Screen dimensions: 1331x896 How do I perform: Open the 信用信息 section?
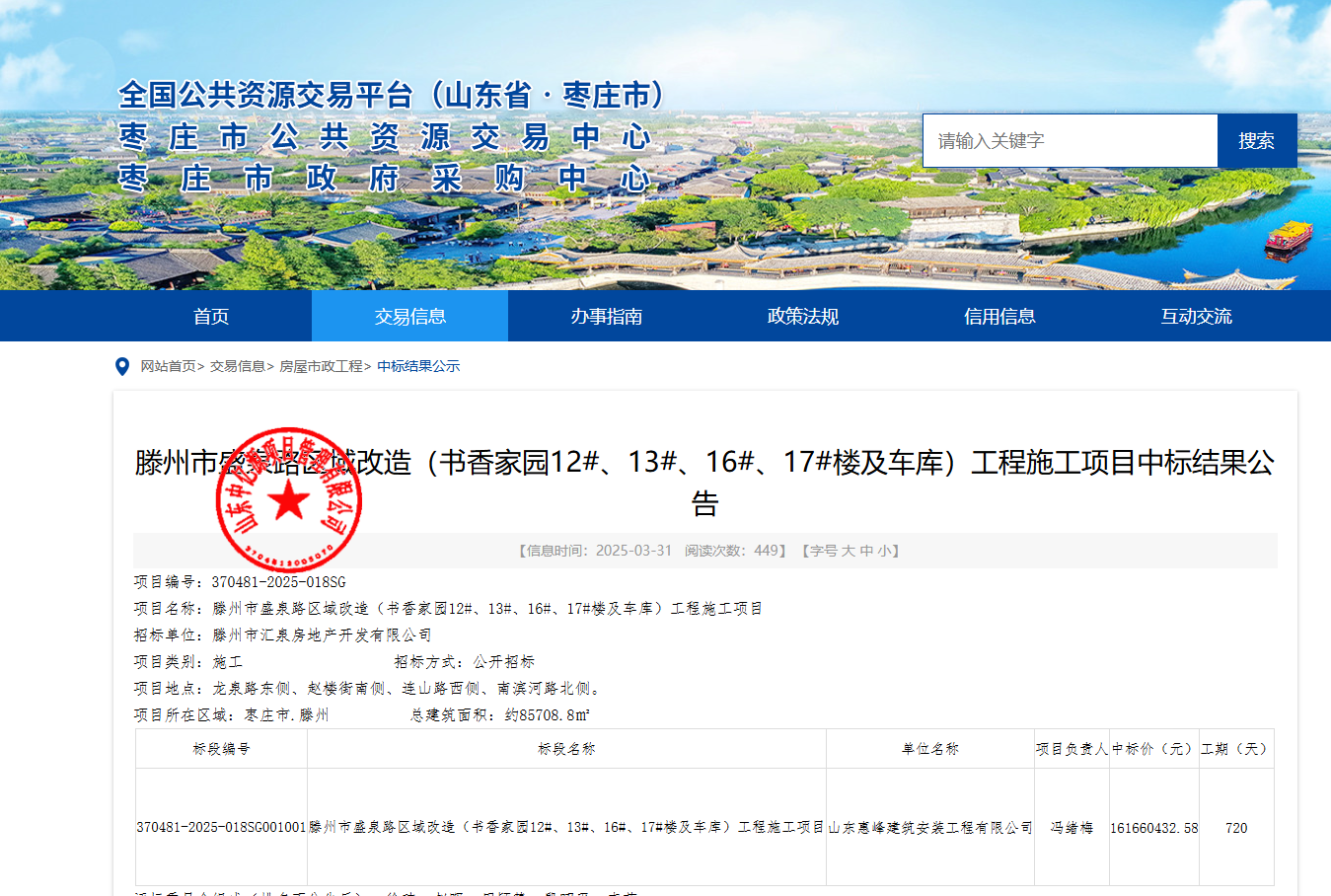(x=998, y=316)
